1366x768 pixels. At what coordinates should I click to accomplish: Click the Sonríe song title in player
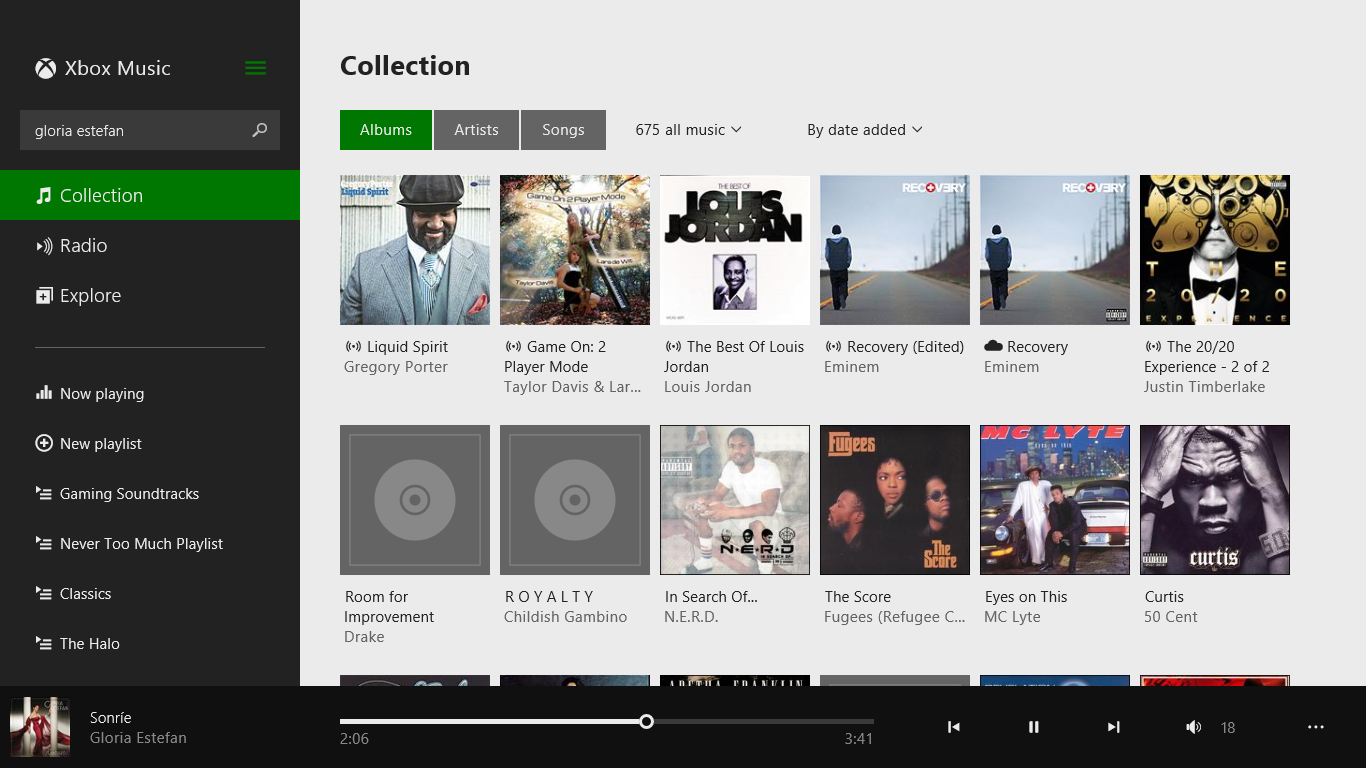coord(111,717)
